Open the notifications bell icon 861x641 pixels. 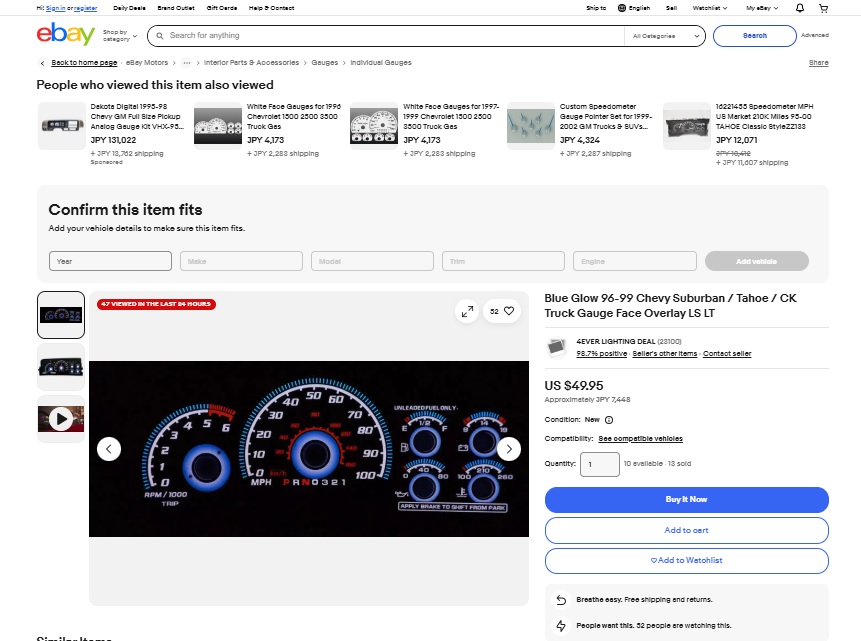click(800, 8)
